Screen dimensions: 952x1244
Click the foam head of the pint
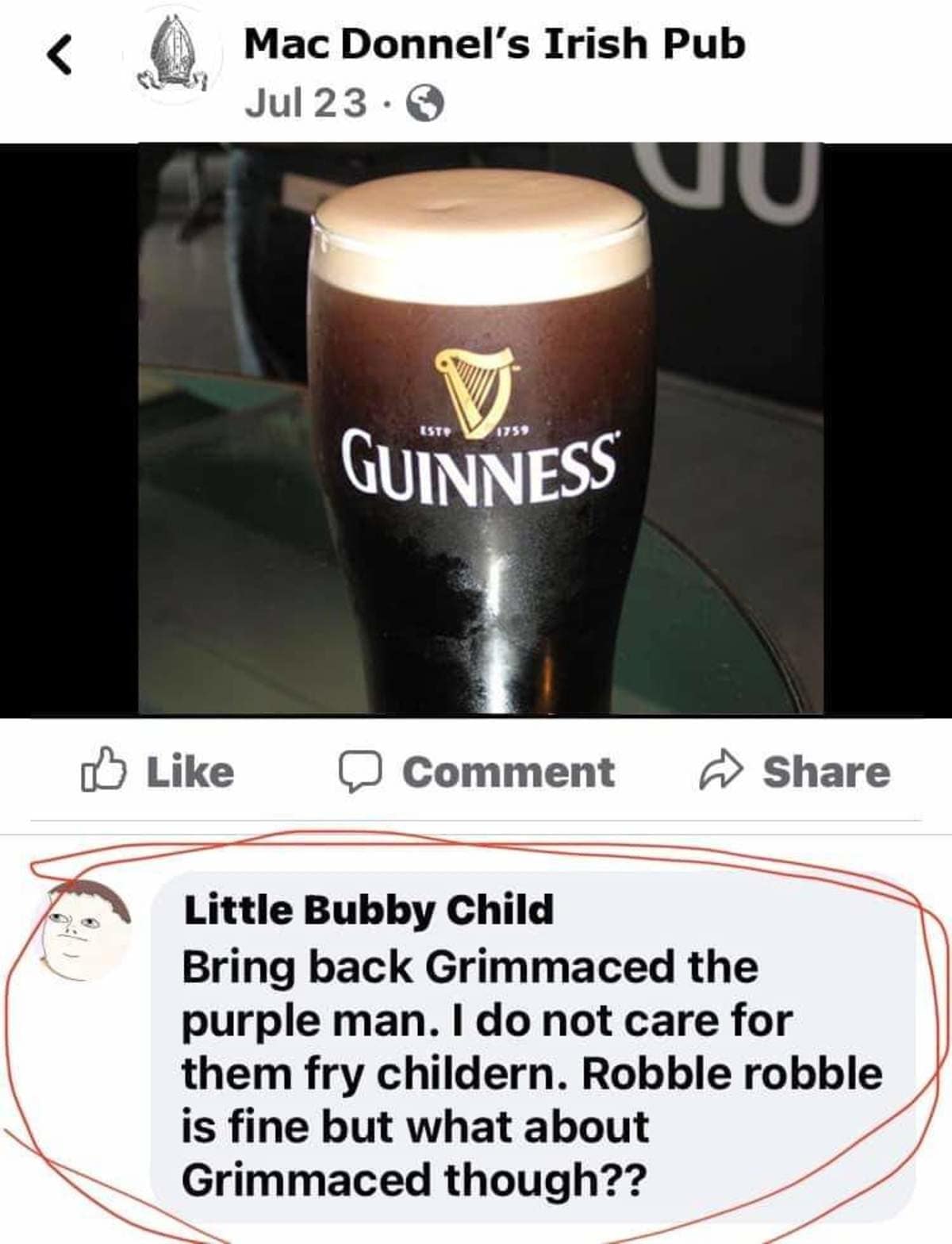point(482,233)
